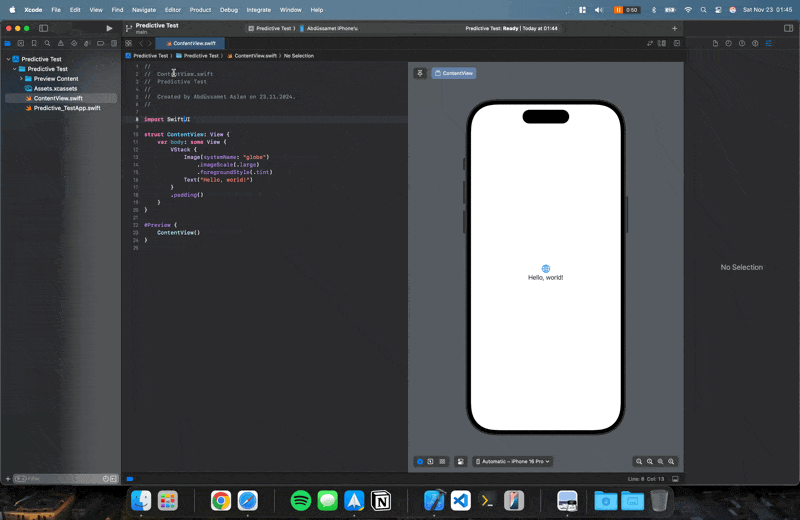Open the Product menu
This screenshot has width=800, height=520.
click(x=200, y=10)
